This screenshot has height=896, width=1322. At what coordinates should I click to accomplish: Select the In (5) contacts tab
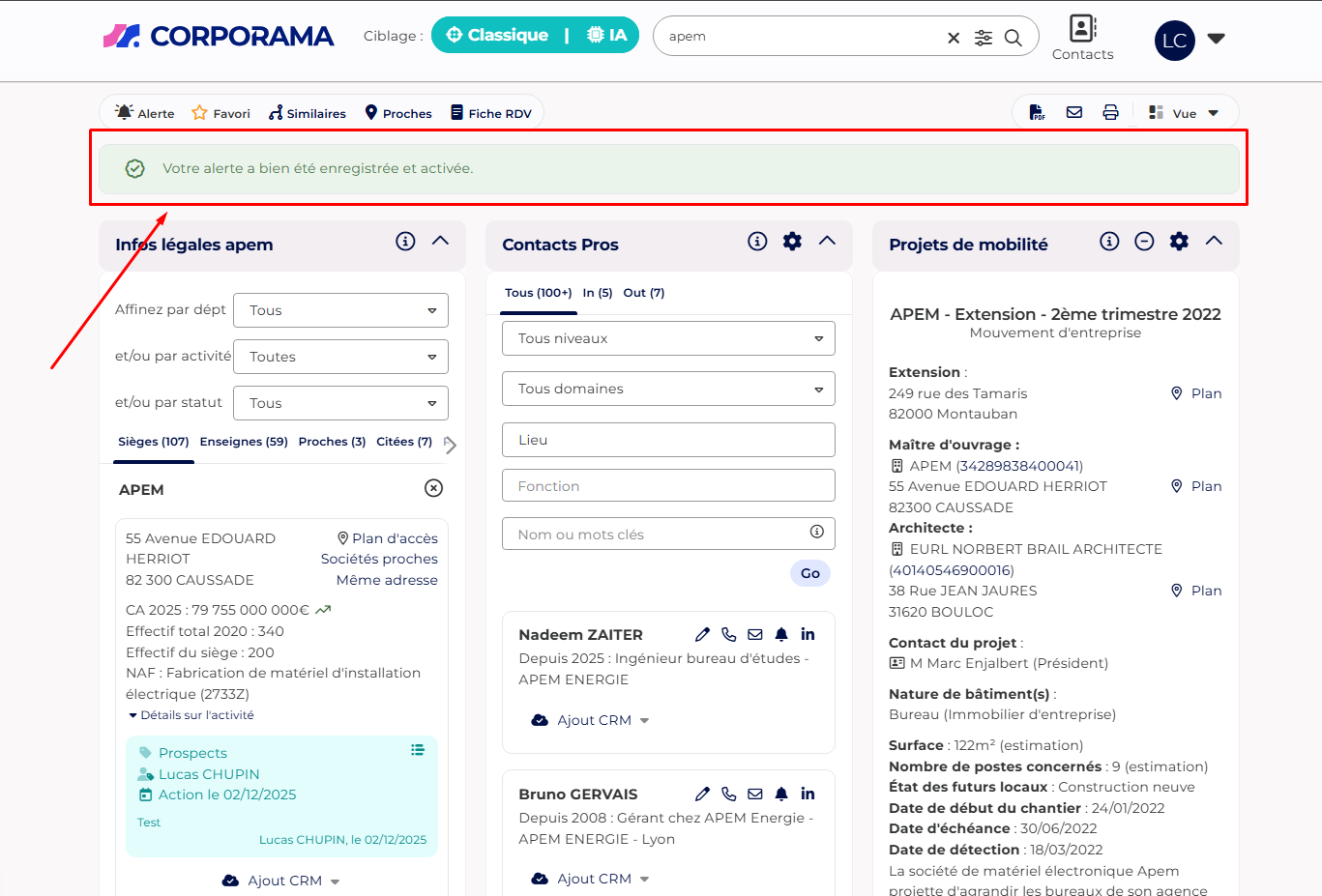[x=597, y=293]
